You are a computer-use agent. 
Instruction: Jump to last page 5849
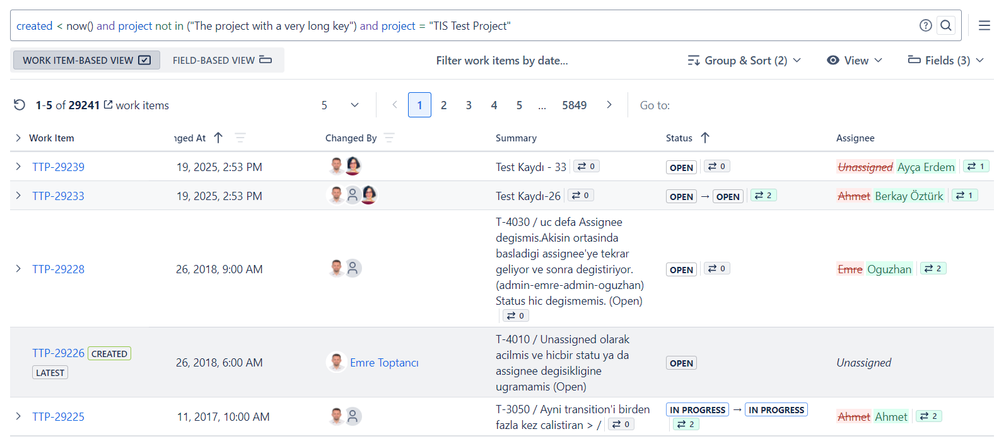tap(574, 105)
